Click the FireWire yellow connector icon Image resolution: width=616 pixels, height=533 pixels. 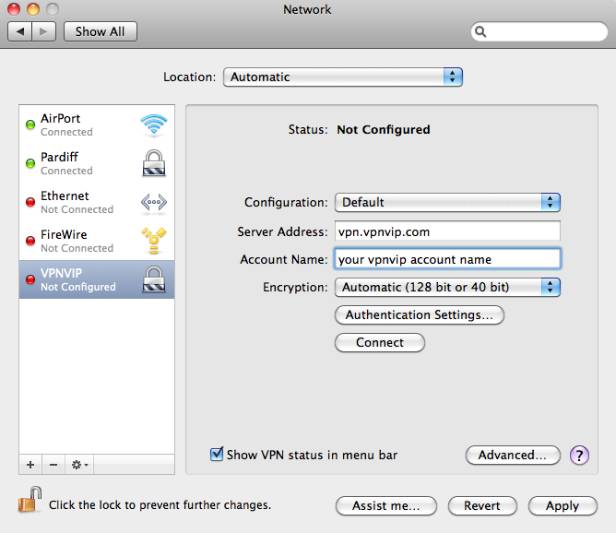(154, 240)
